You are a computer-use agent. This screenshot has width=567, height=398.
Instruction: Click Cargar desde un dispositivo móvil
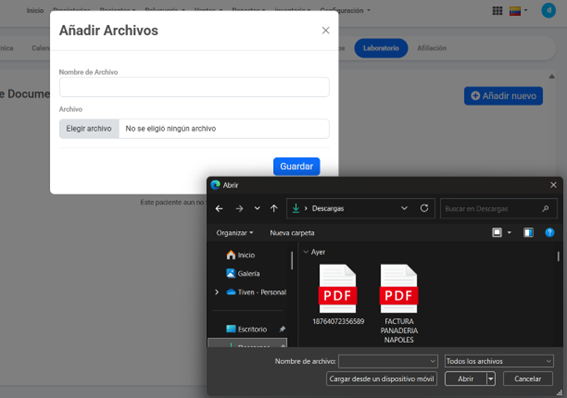pos(381,379)
